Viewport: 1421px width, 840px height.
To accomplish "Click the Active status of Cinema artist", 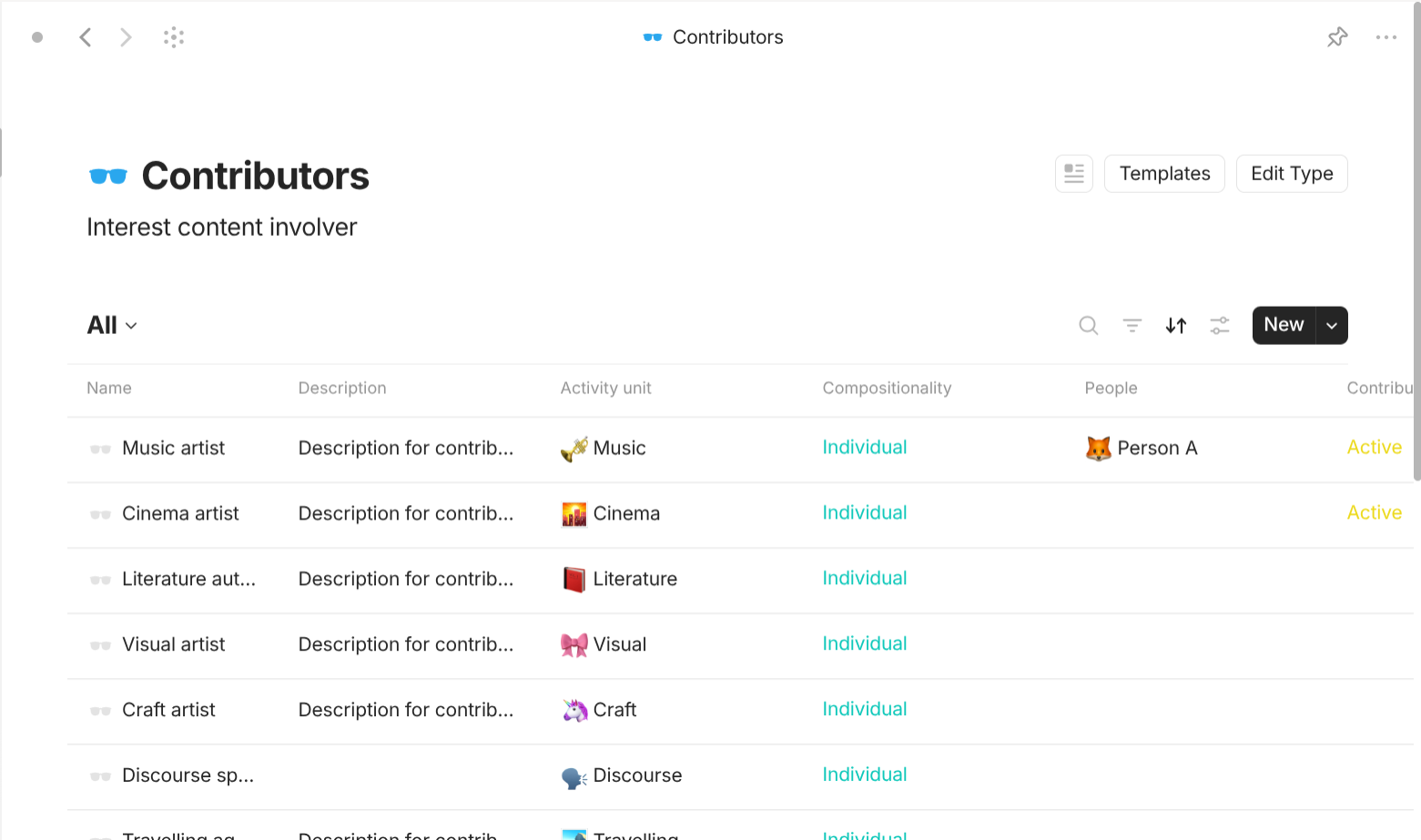I will [x=1374, y=512].
